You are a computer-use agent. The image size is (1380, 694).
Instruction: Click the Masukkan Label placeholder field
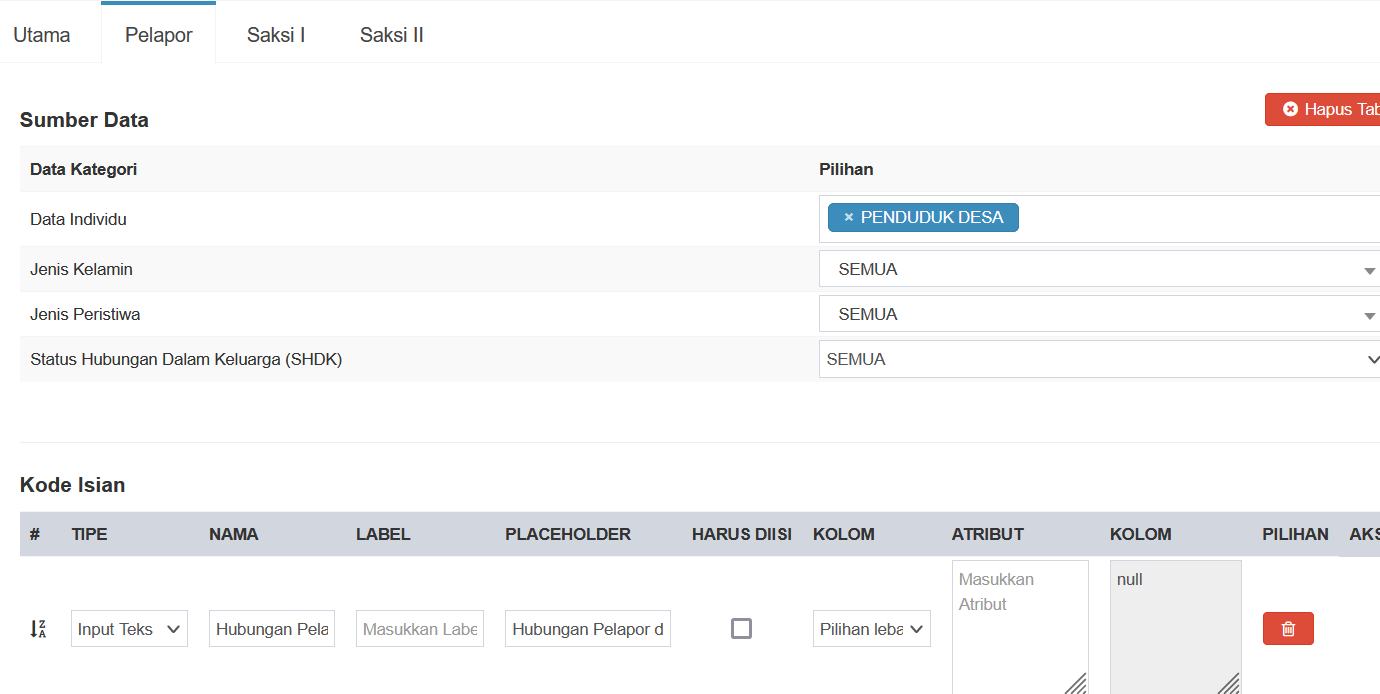click(420, 628)
